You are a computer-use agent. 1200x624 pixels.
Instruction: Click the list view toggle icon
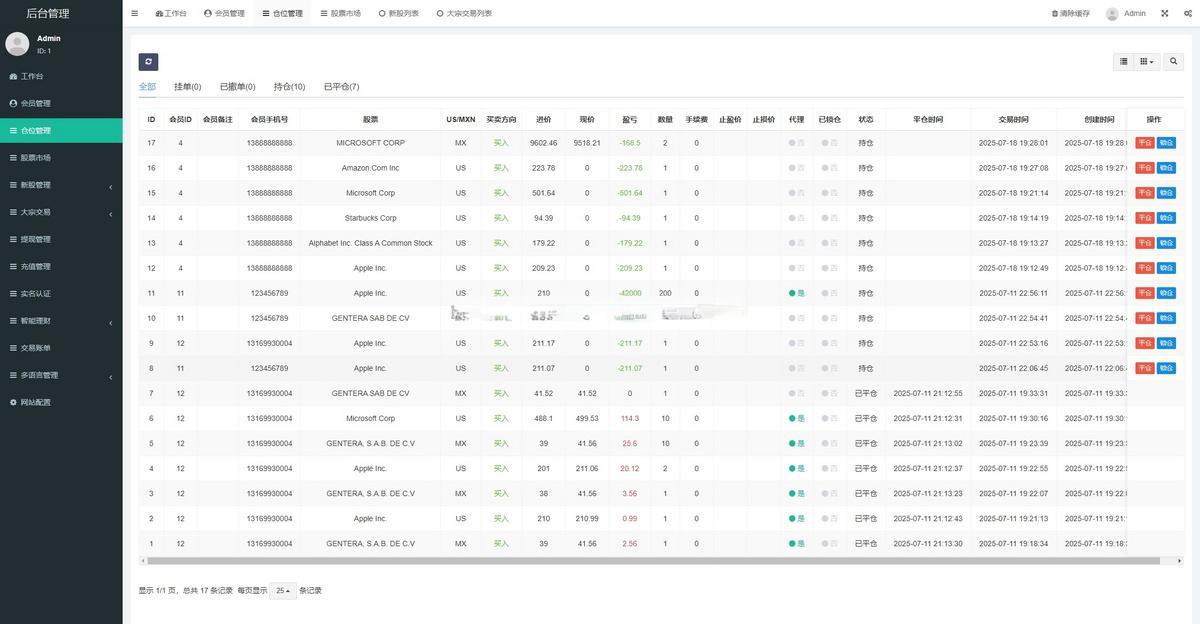[x=1124, y=62]
